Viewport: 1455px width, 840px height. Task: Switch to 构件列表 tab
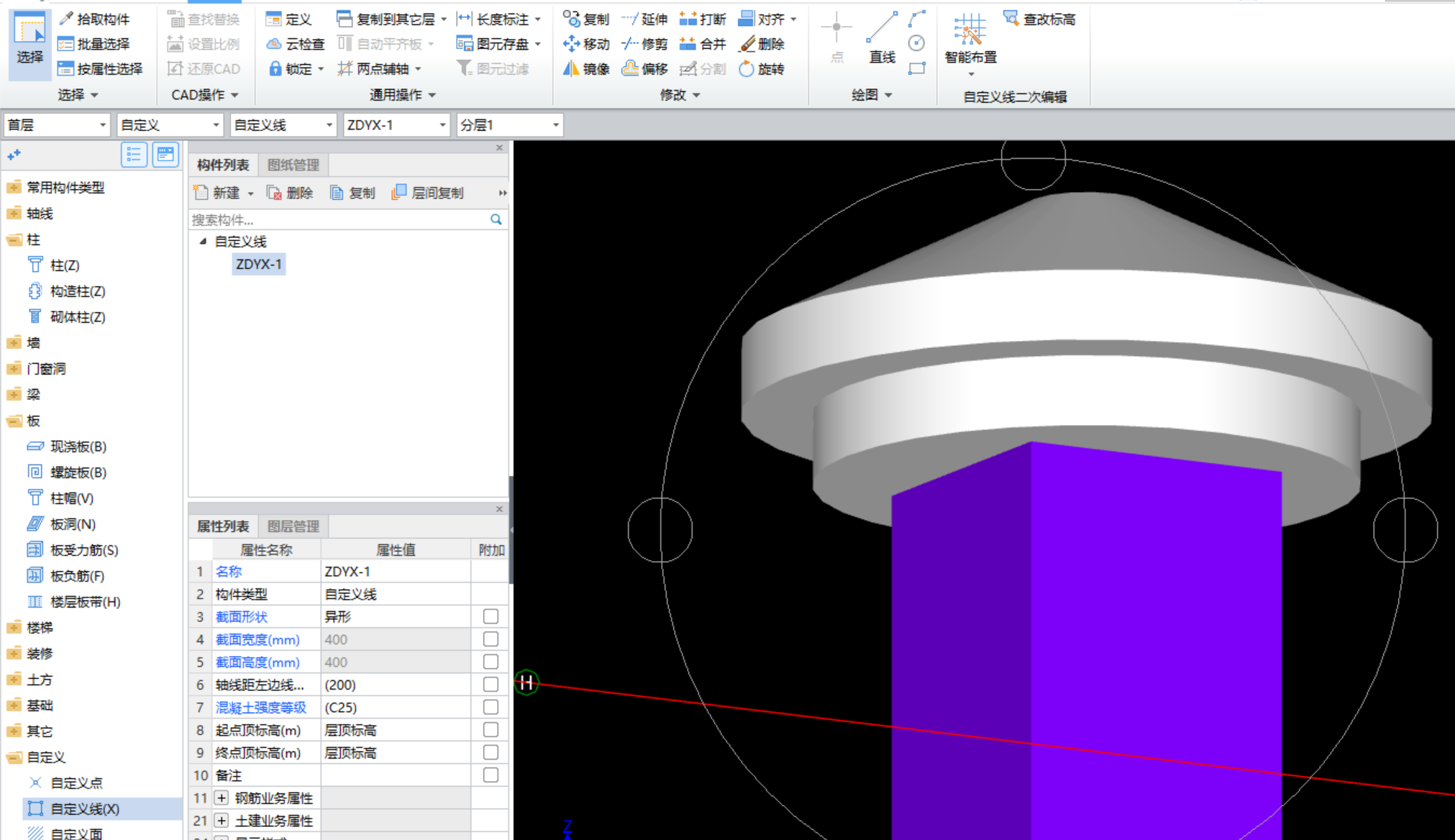223,165
